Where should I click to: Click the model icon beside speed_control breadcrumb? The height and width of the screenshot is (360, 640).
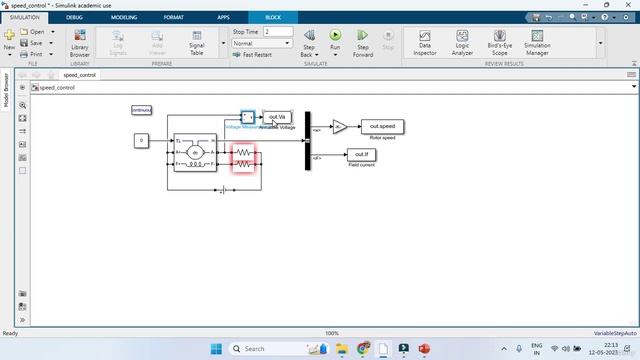pos(36,87)
